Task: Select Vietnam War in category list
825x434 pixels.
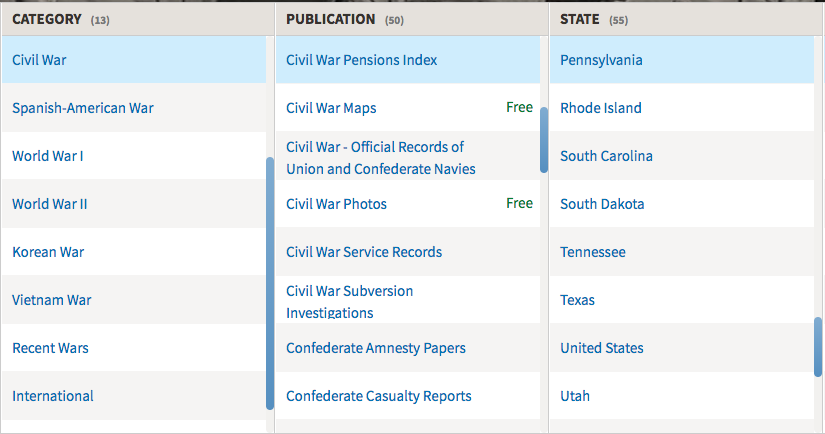Action: point(134,300)
